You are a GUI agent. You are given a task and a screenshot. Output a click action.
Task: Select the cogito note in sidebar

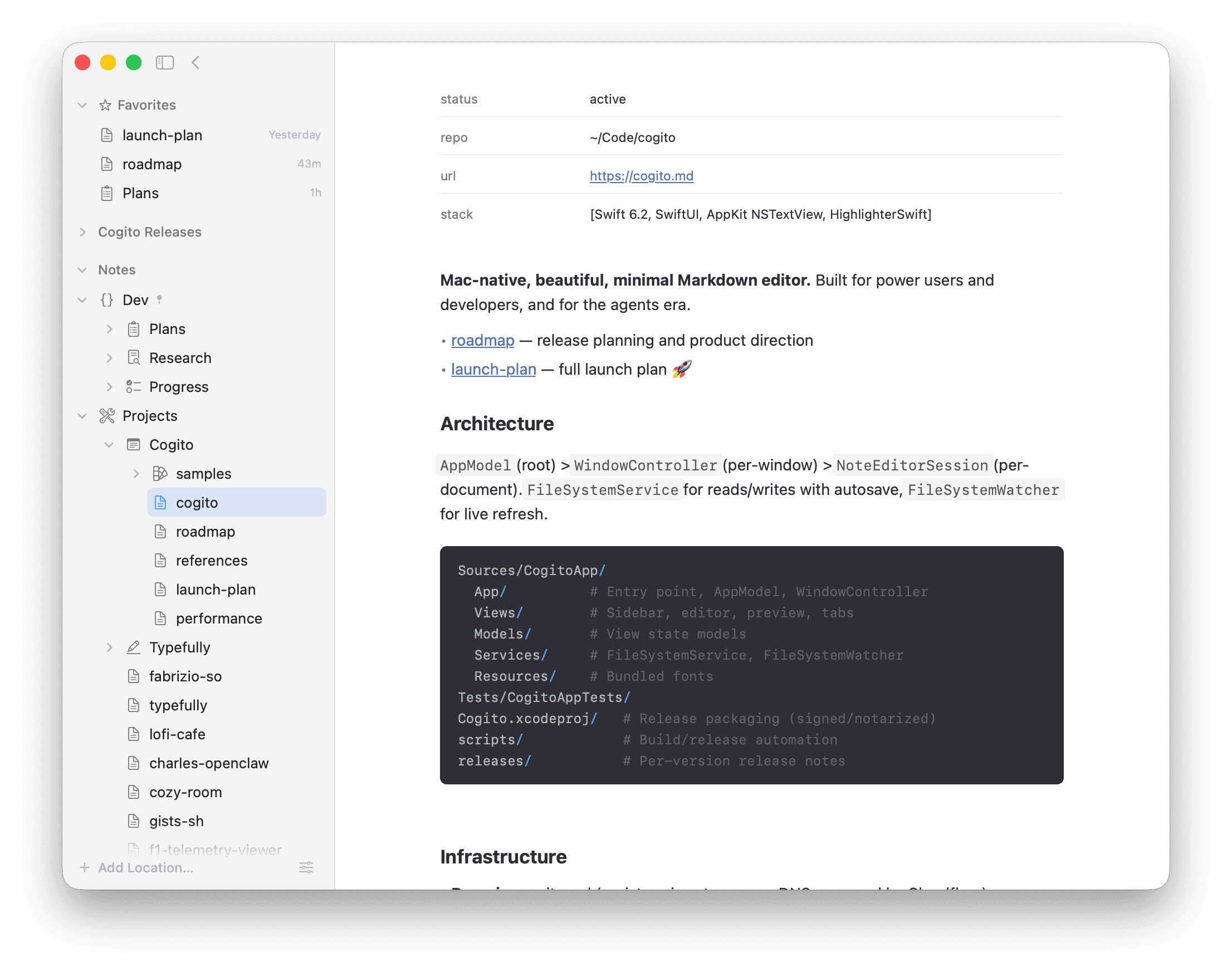(x=237, y=503)
